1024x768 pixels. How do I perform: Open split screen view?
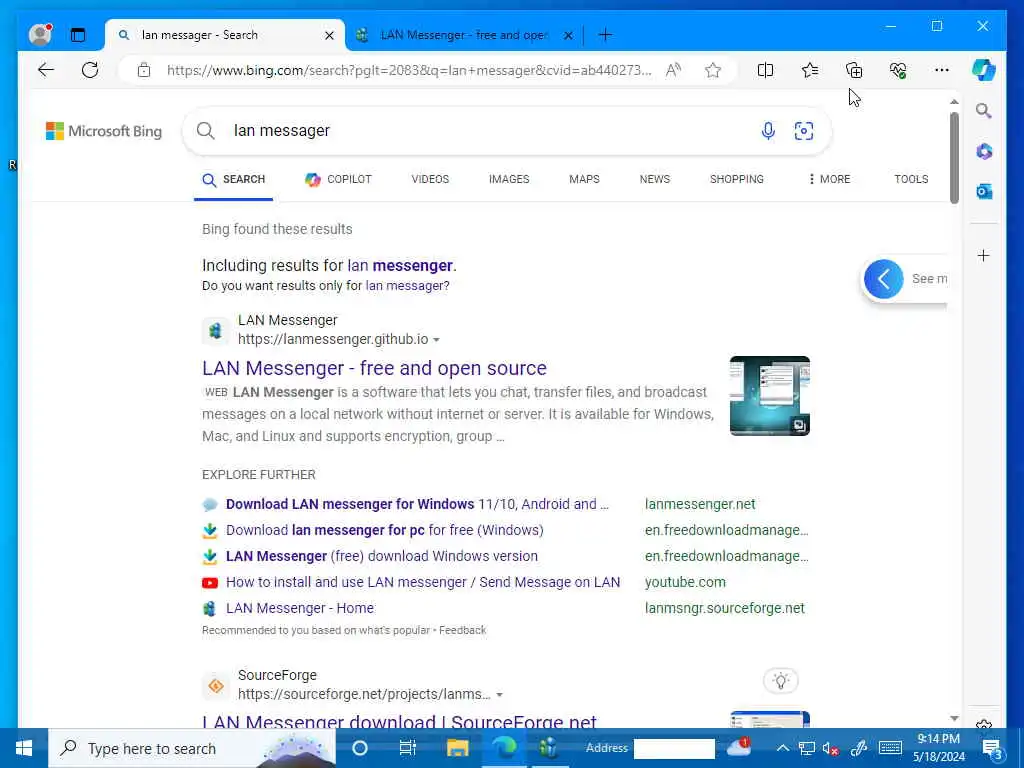(x=765, y=70)
